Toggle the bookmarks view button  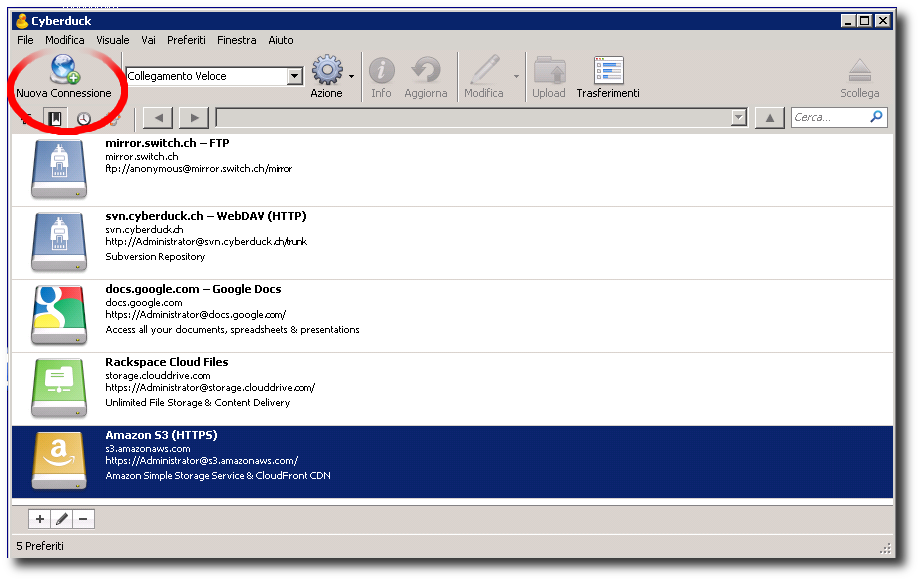tap(55, 119)
